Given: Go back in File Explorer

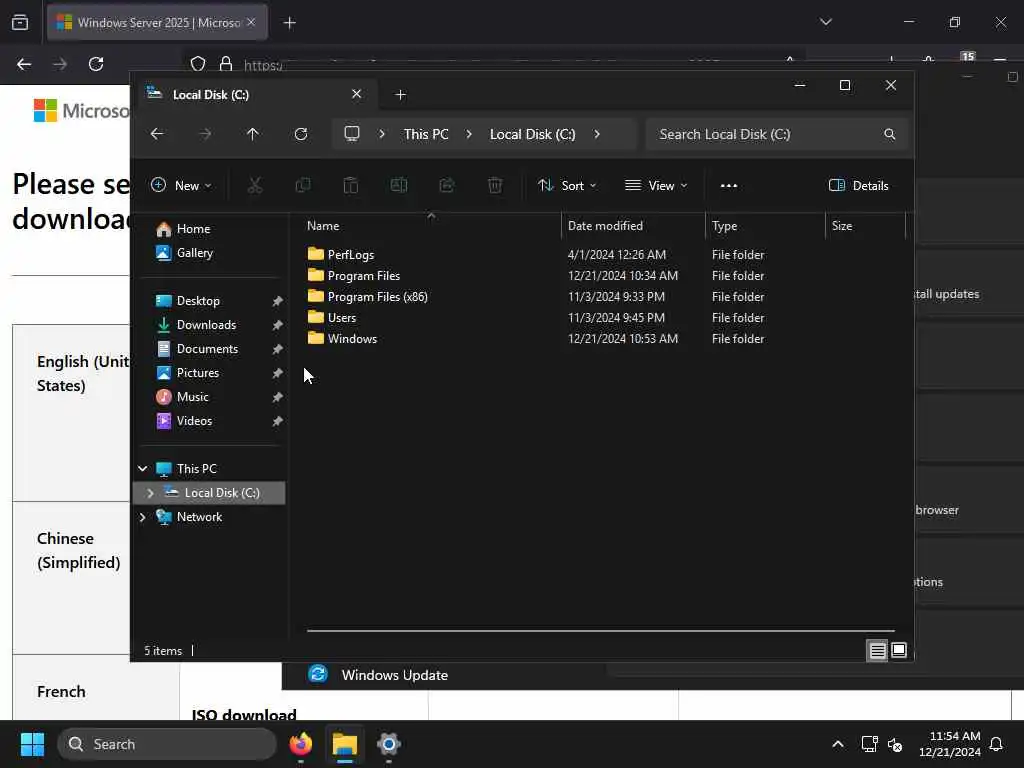Looking at the screenshot, I should tap(157, 134).
